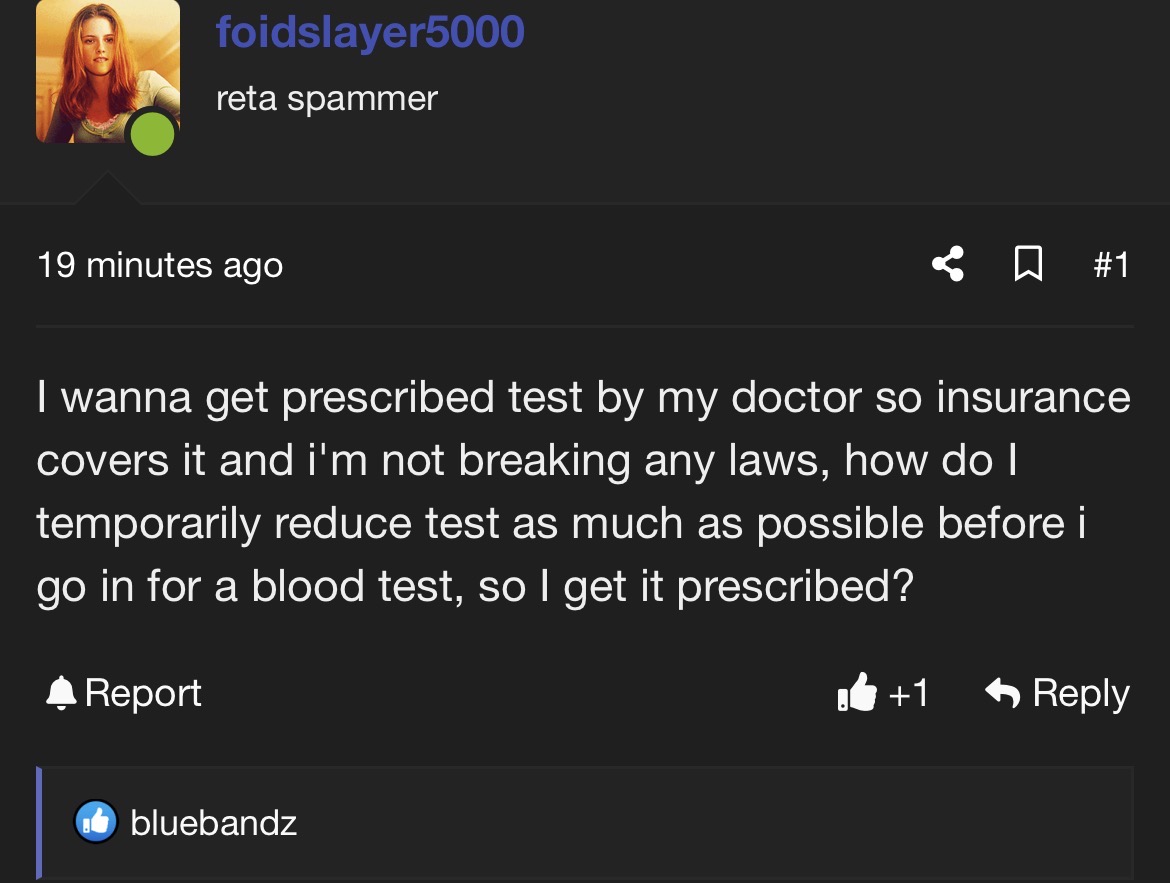Screen dimensions: 1170x883
Task: Click the curved reply arrow icon
Action: tap(1003, 693)
